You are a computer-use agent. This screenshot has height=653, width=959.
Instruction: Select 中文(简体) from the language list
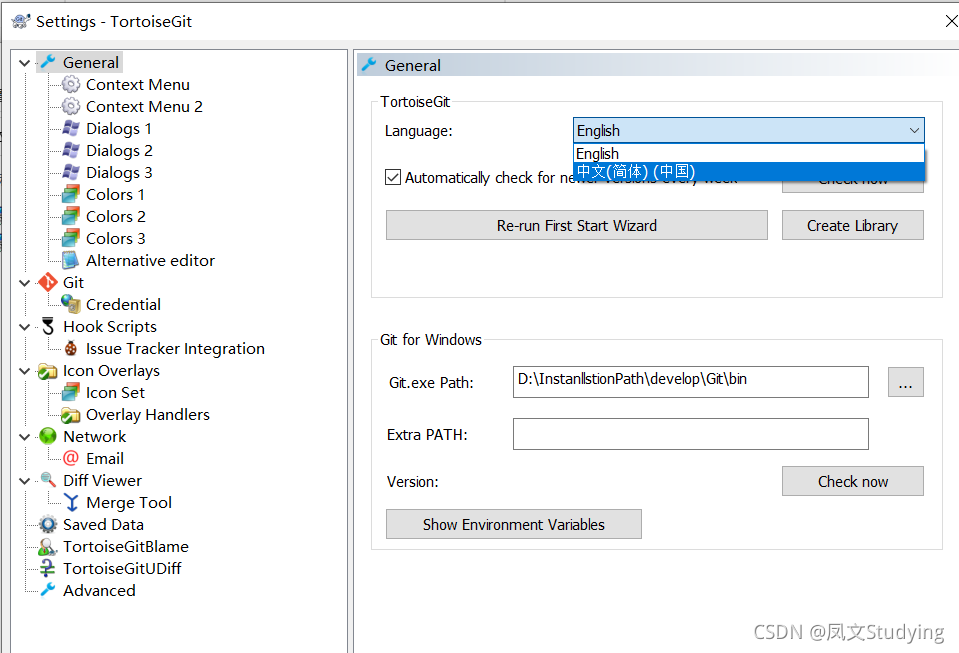coord(700,172)
